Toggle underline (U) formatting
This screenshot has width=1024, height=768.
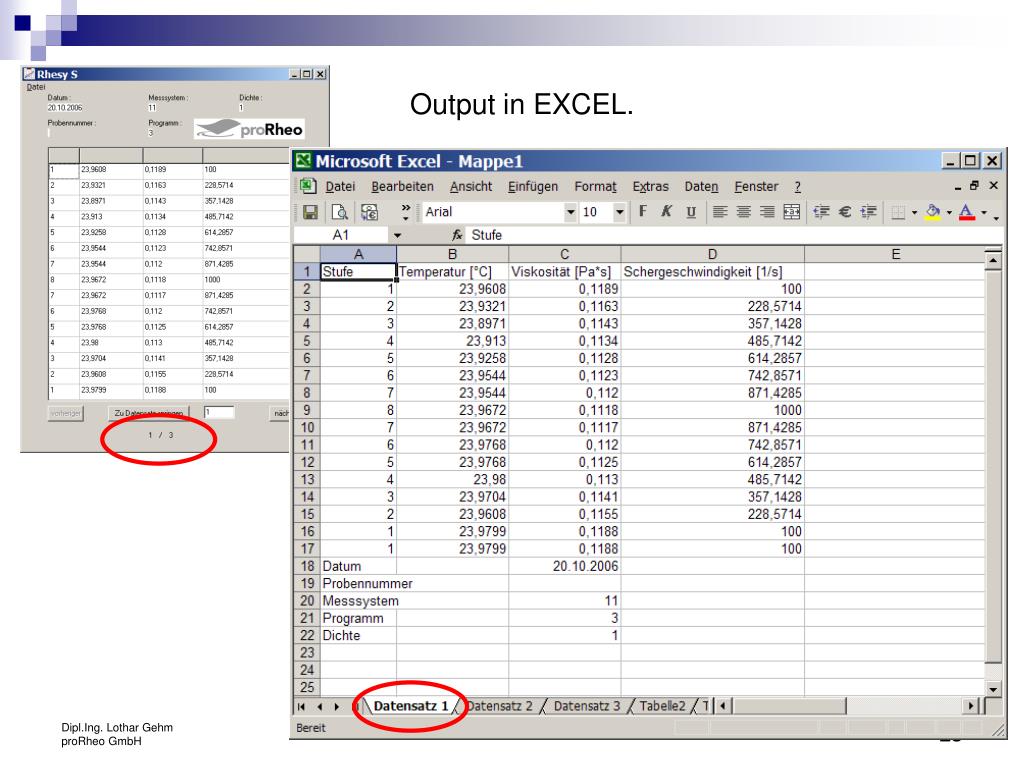[x=691, y=211]
